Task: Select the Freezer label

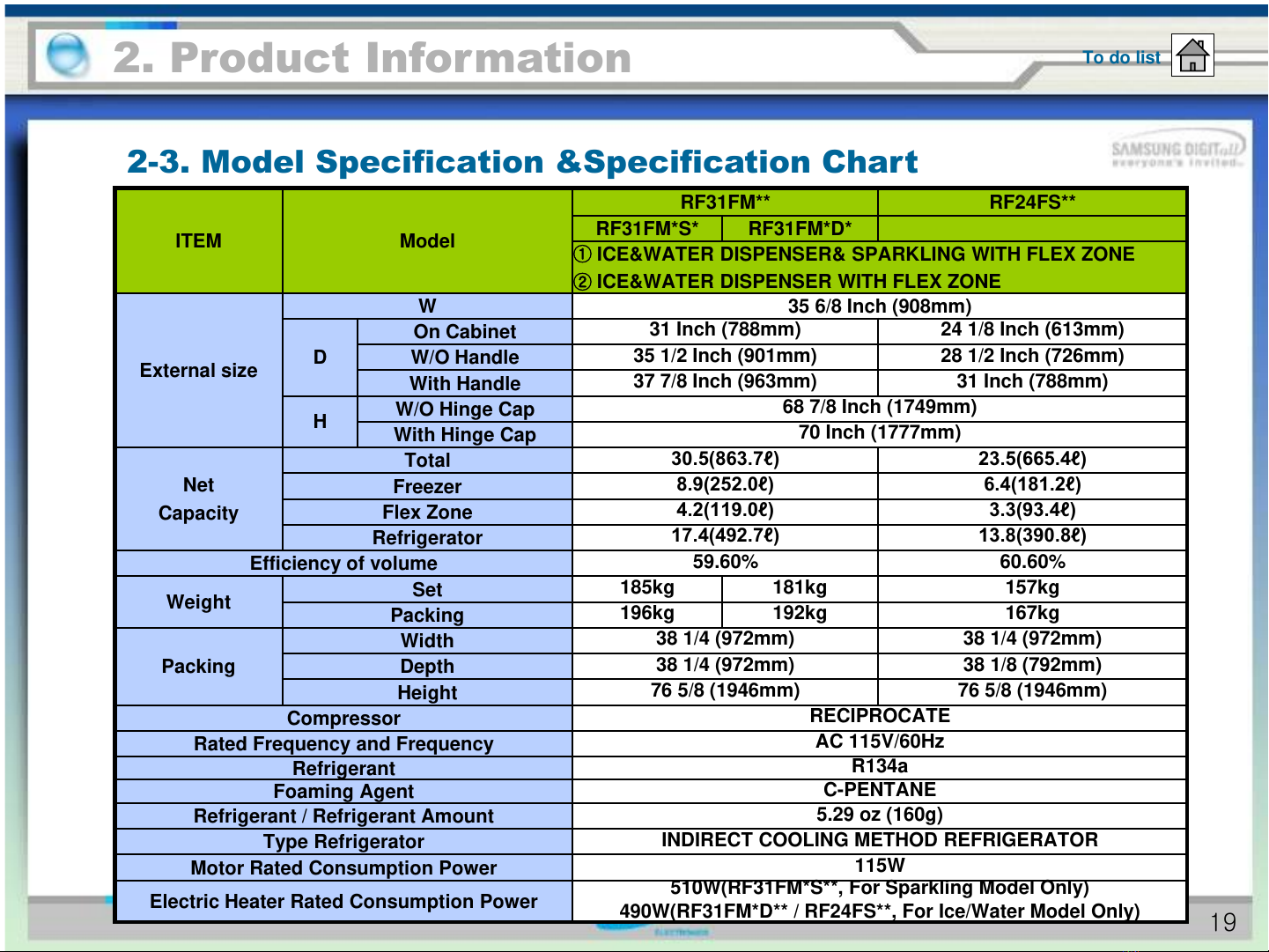Action: pyautogui.click(x=427, y=487)
